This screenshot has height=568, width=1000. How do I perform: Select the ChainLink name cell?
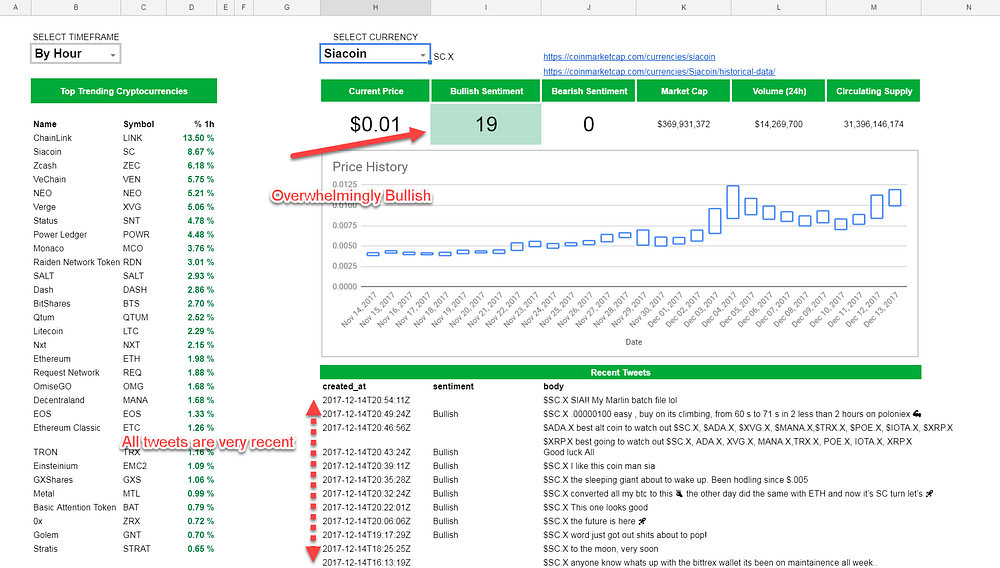52,138
